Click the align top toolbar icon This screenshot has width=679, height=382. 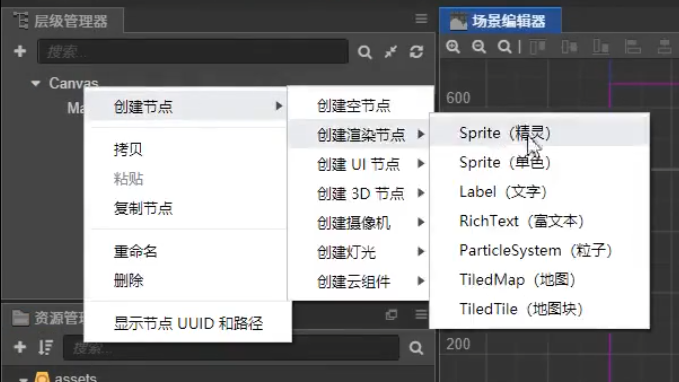pyautogui.click(x=537, y=46)
